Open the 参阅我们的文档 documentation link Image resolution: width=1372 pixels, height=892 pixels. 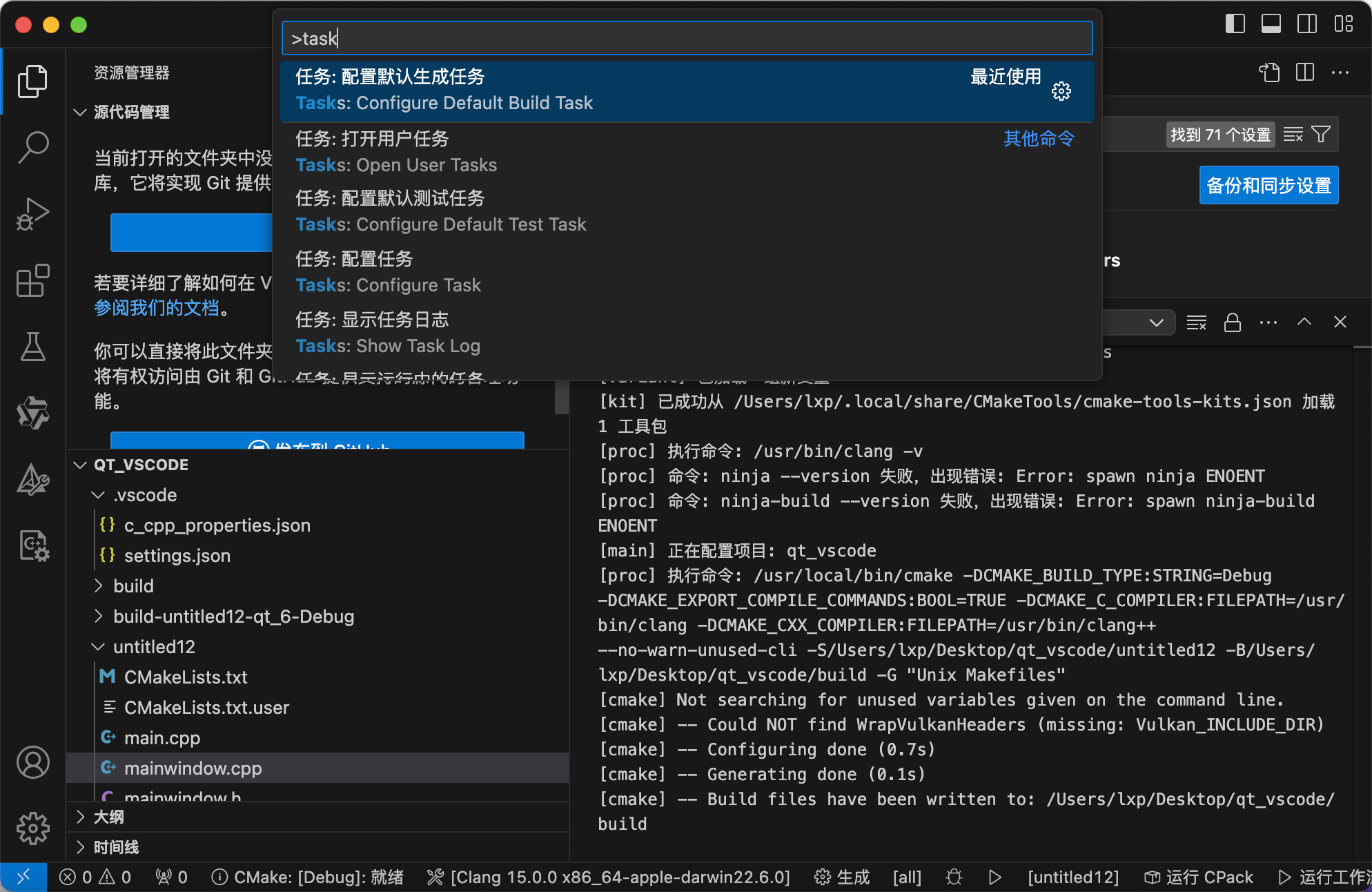(157, 308)
